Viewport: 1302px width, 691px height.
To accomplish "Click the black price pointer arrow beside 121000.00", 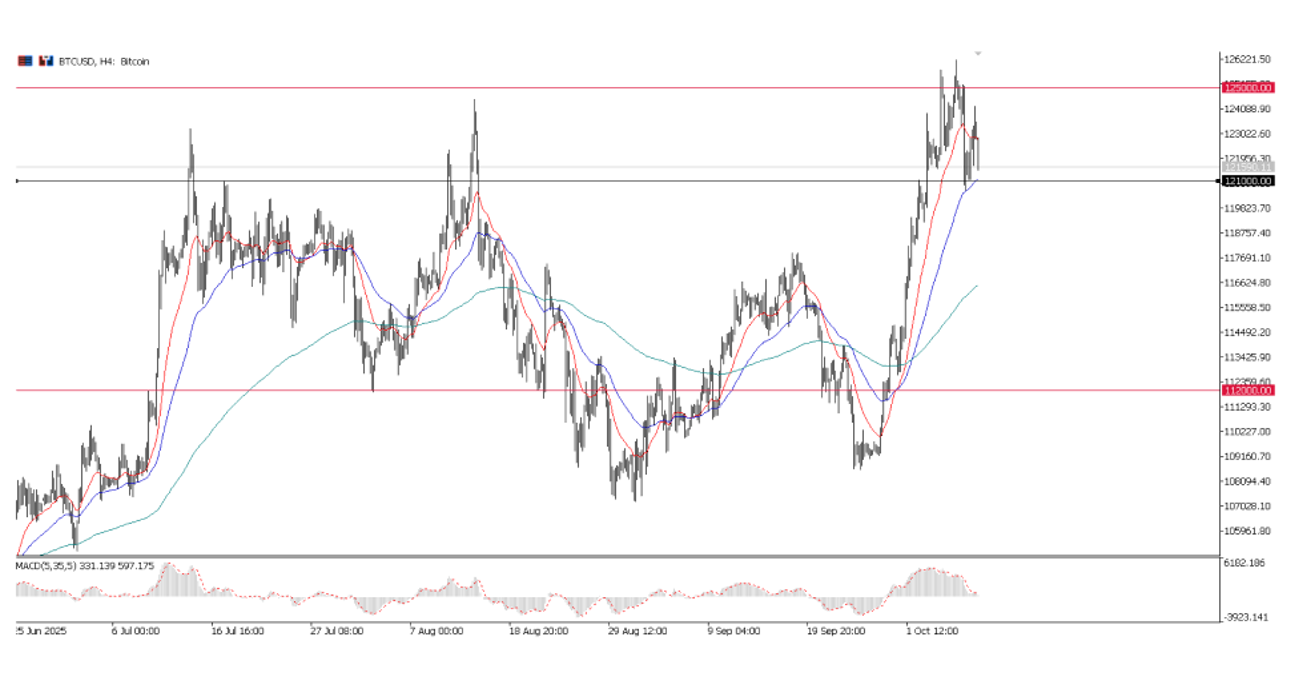I will (x=1217, y=181).
